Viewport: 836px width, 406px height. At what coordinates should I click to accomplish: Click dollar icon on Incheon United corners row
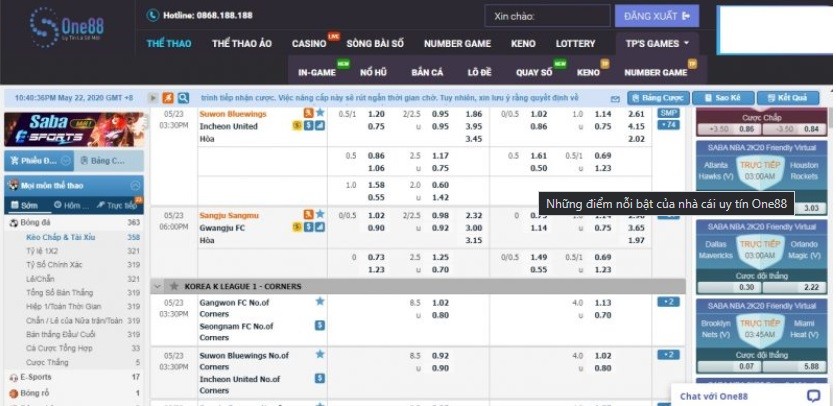[x=319, y=378]
